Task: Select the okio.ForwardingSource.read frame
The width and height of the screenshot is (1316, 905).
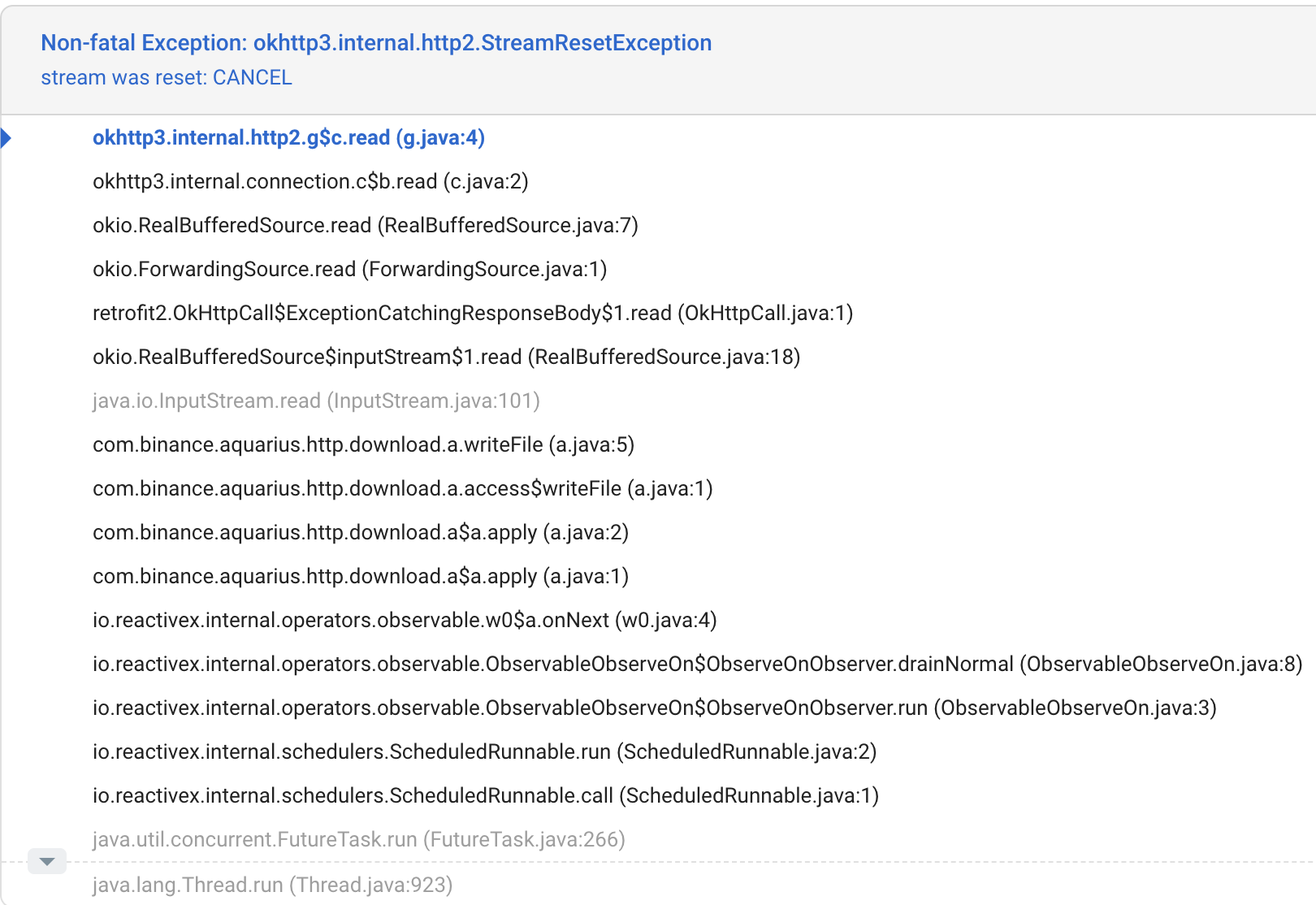Action: click(x=349, y=269)
